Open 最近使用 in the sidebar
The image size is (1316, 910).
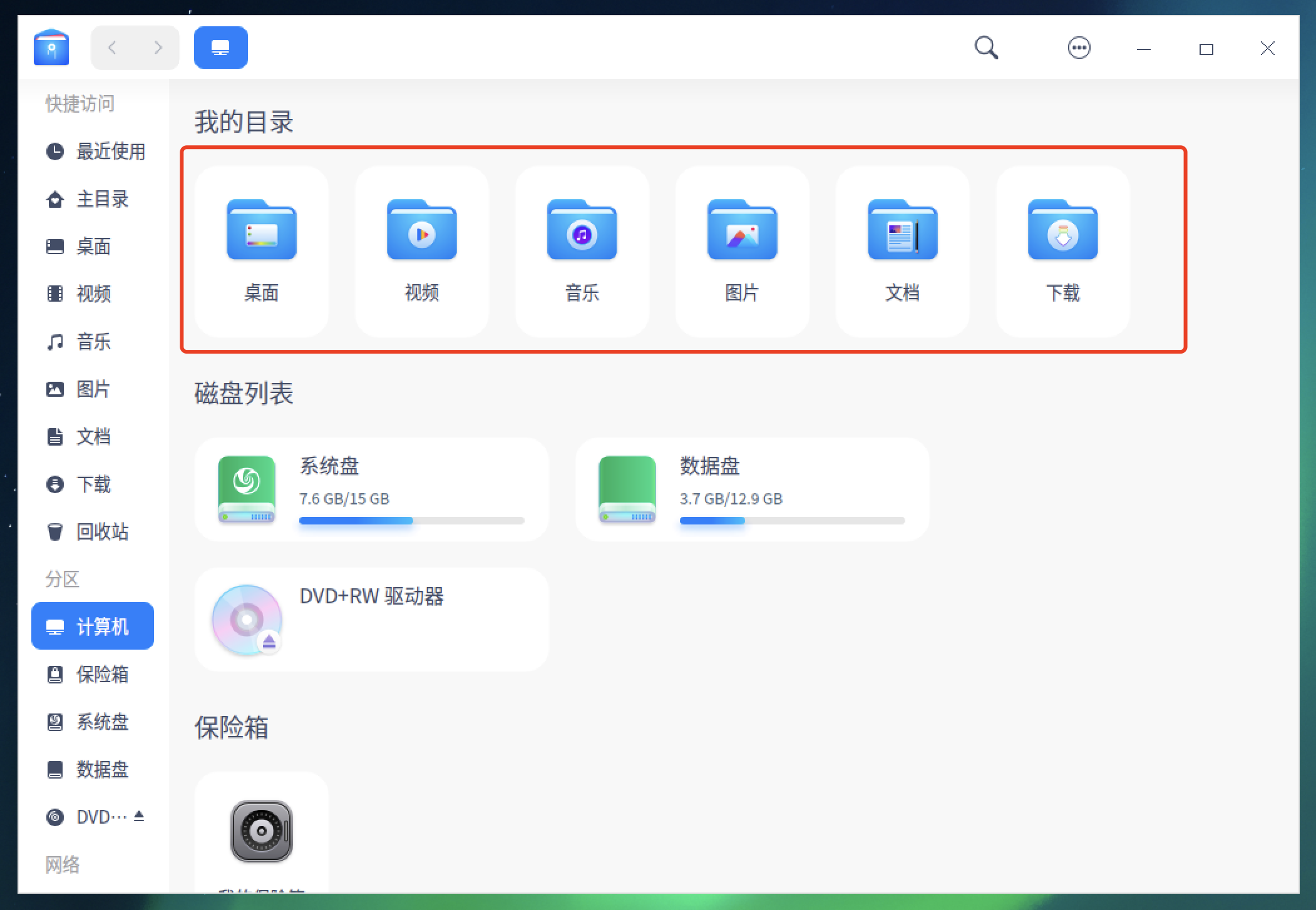click(93, 151)
